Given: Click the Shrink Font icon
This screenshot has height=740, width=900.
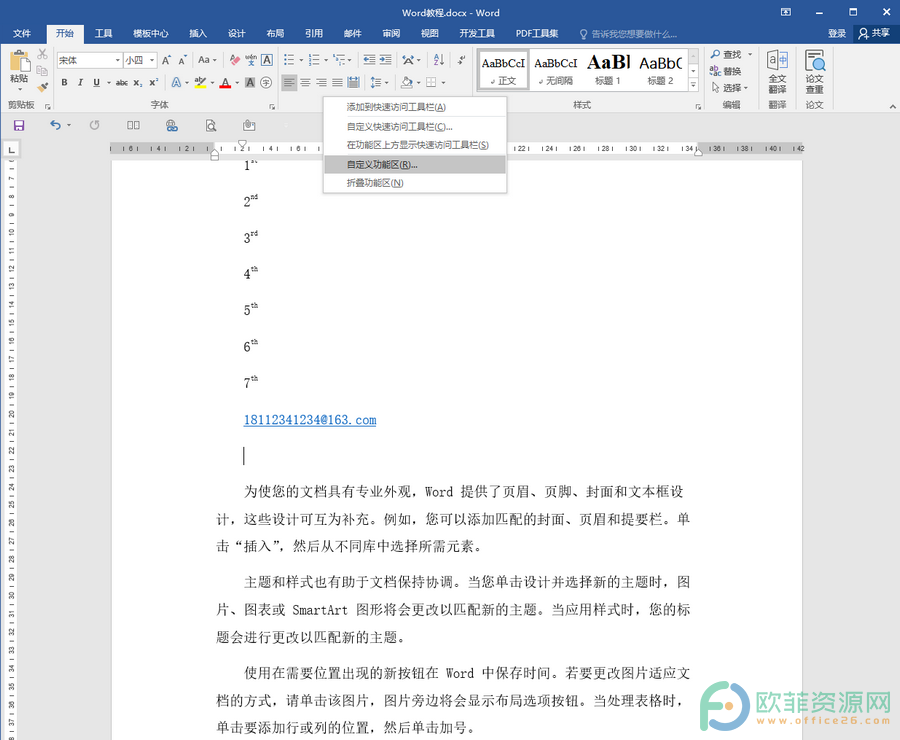Looking at the screenshot, I should (x=183, y=60).
